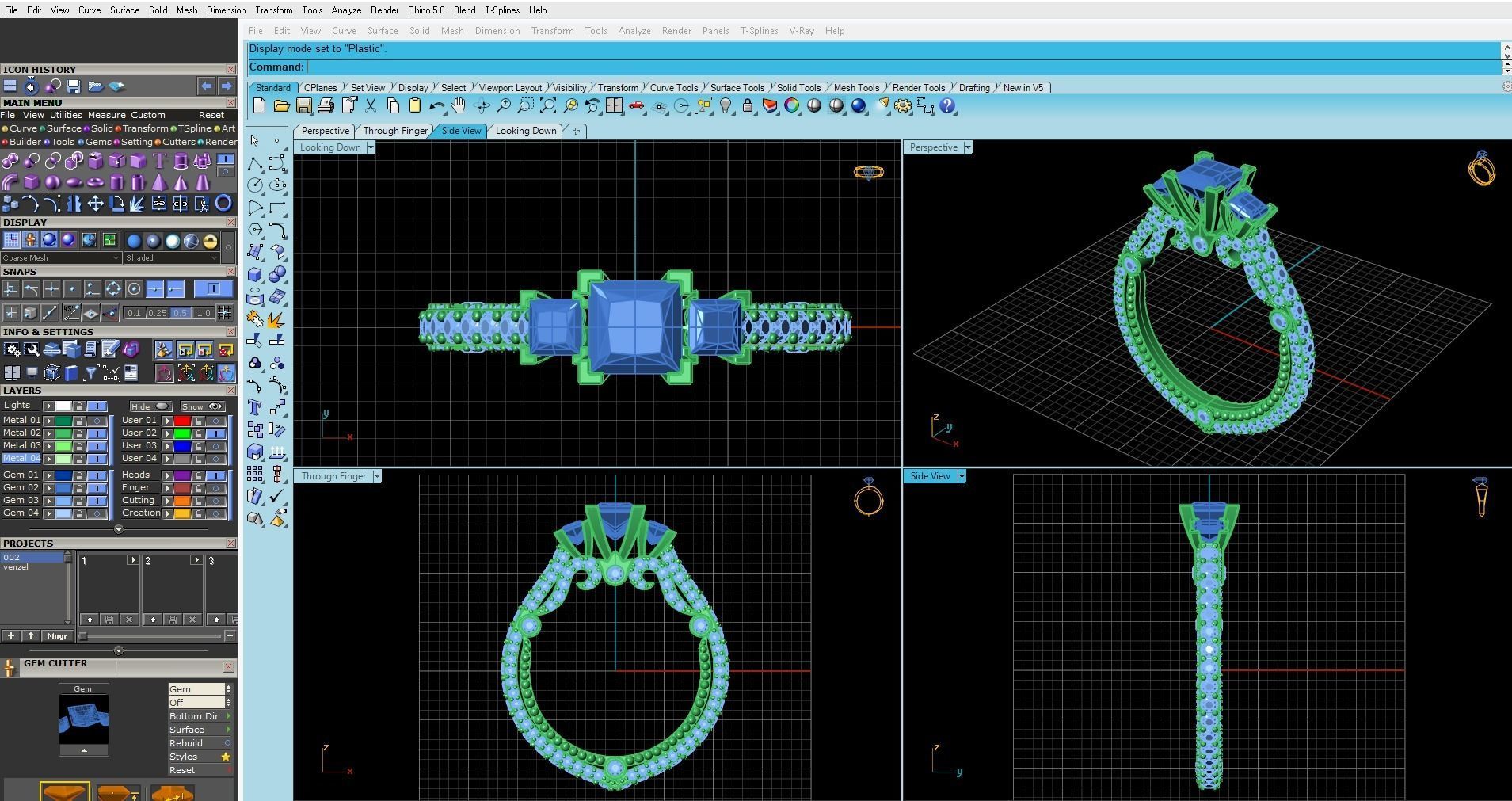The image size is (1512, 801).
Task: Click the red car icon in toolbar
Action: coord(636,106)
